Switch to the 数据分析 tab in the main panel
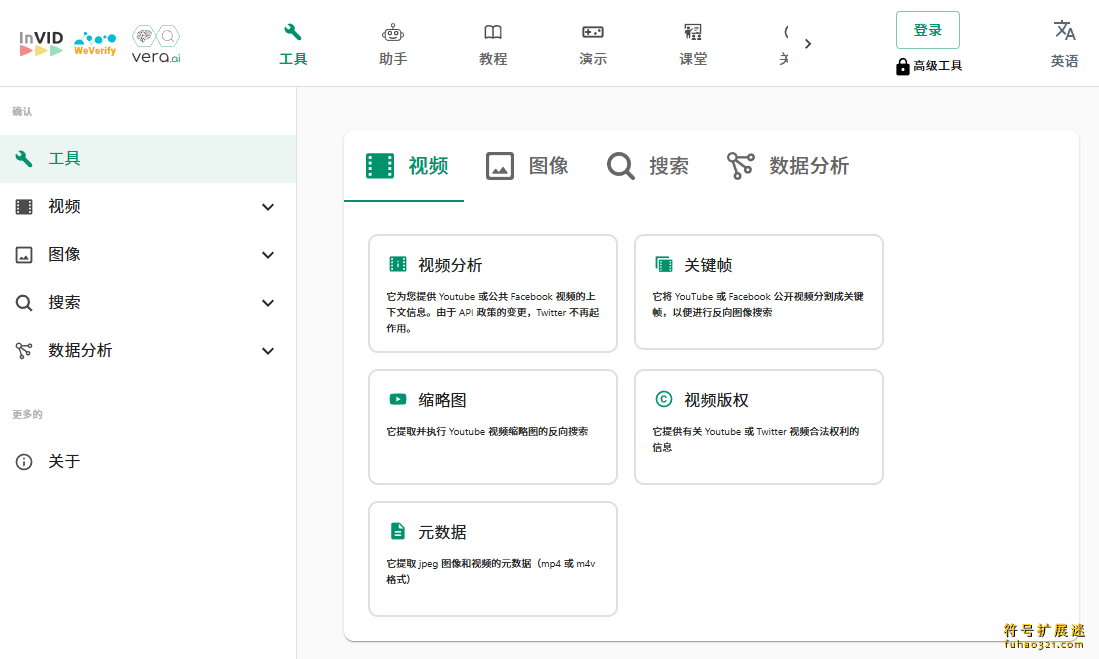 (x=787, y=166)
